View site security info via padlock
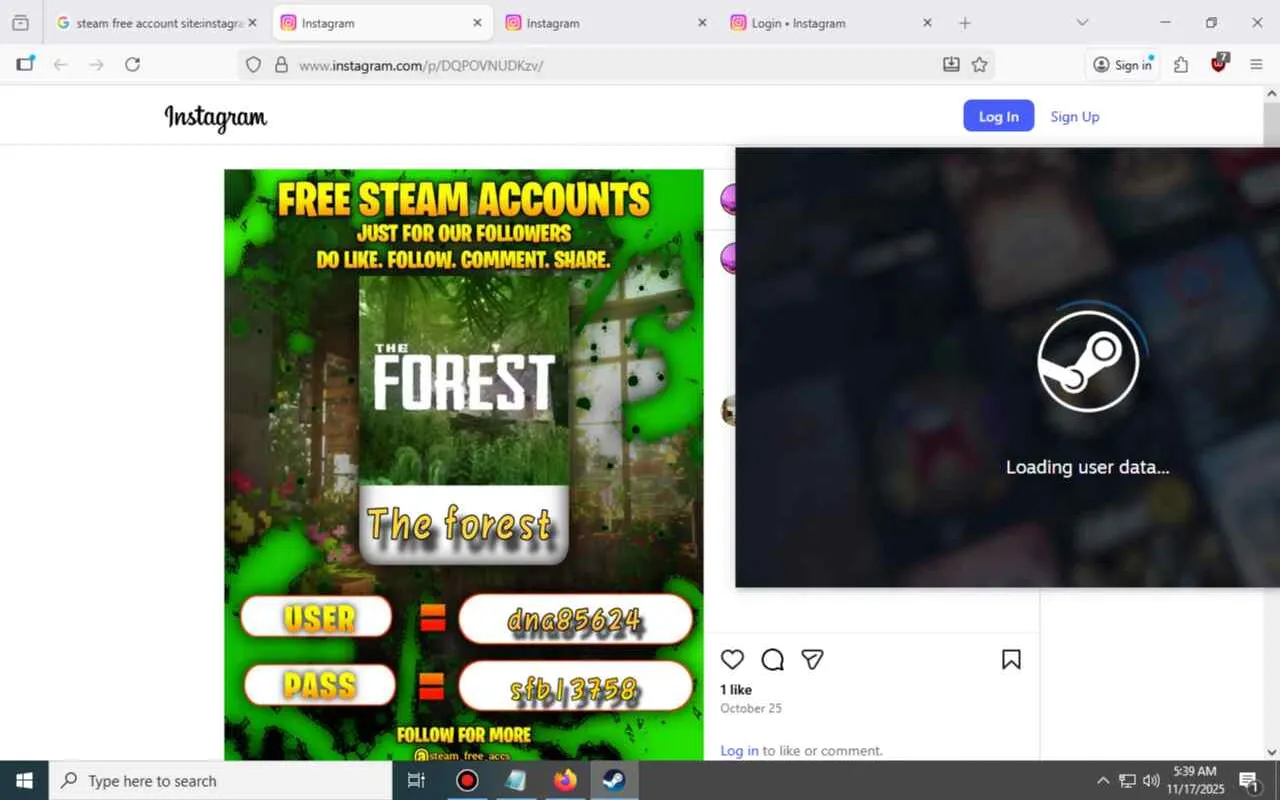This screenshot has width=1280, height=800. point(281,65)
